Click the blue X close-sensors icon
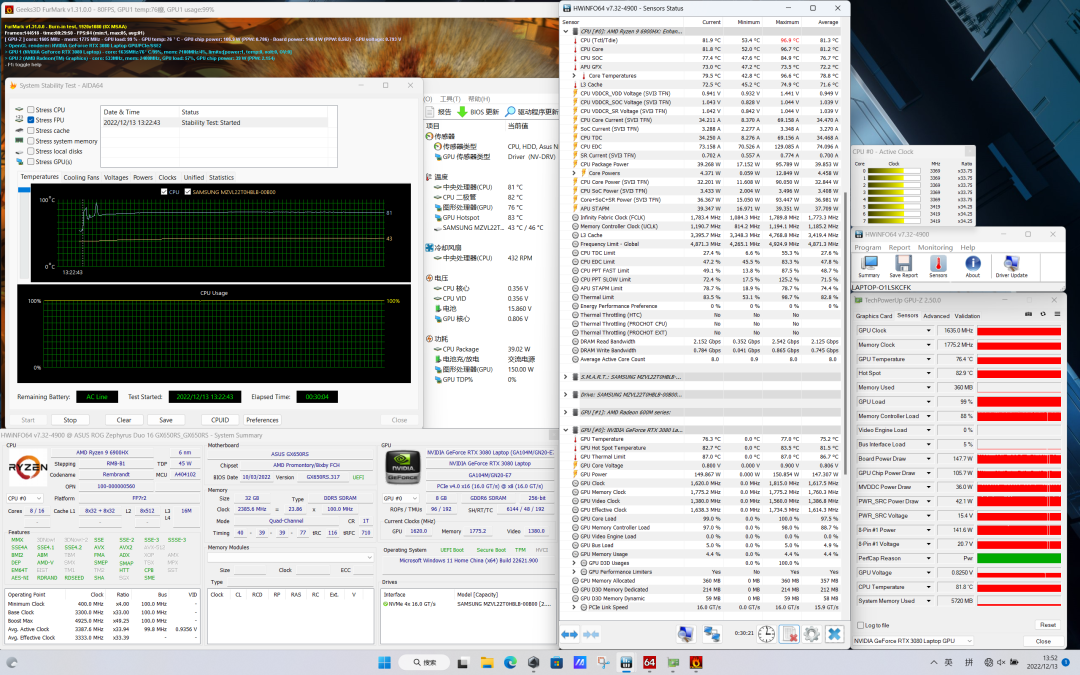Image resolution: width=1080 pixels, height=675 pixels. (834, 634)
